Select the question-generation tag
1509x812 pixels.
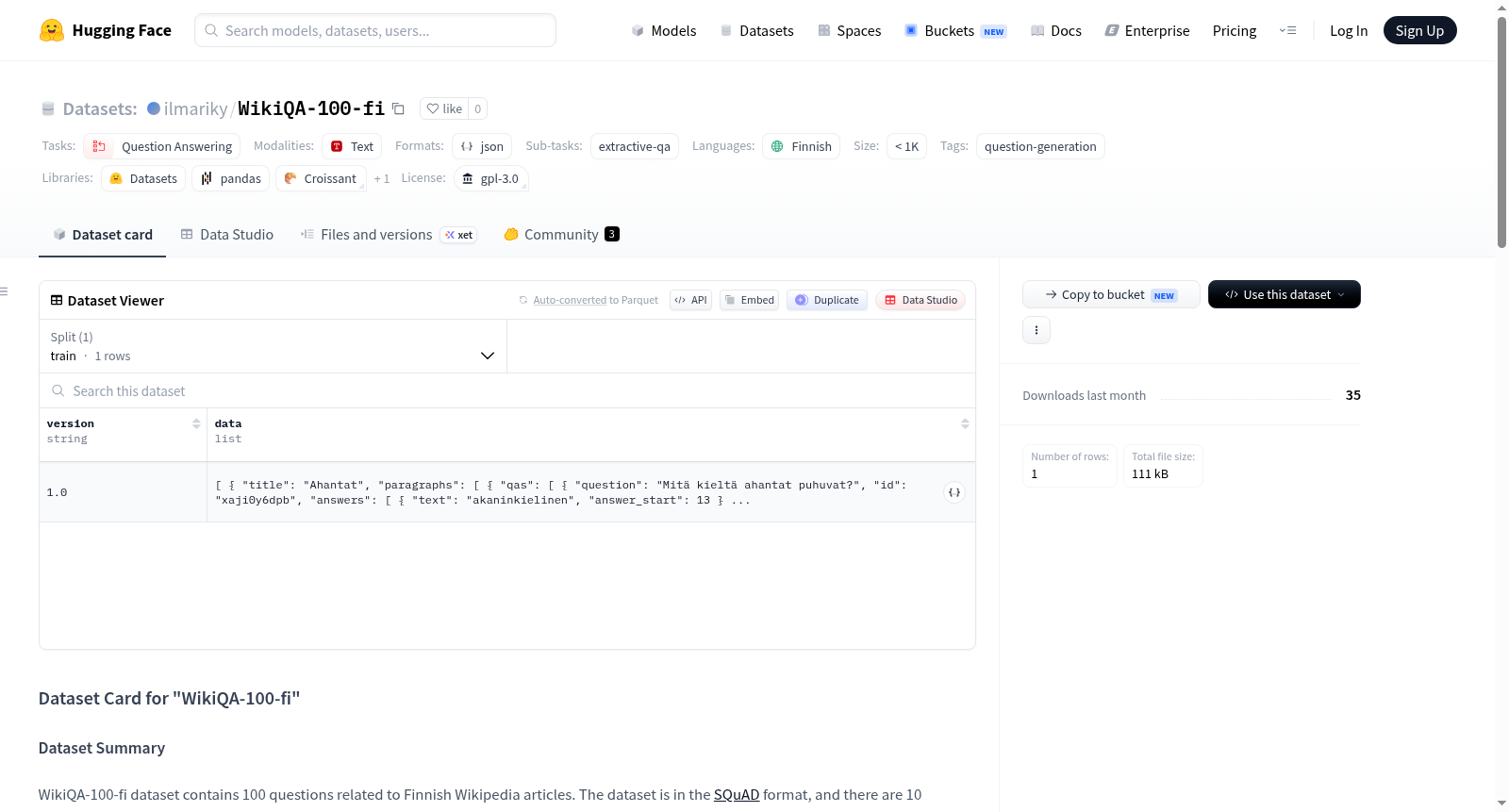click(1040, 146)
